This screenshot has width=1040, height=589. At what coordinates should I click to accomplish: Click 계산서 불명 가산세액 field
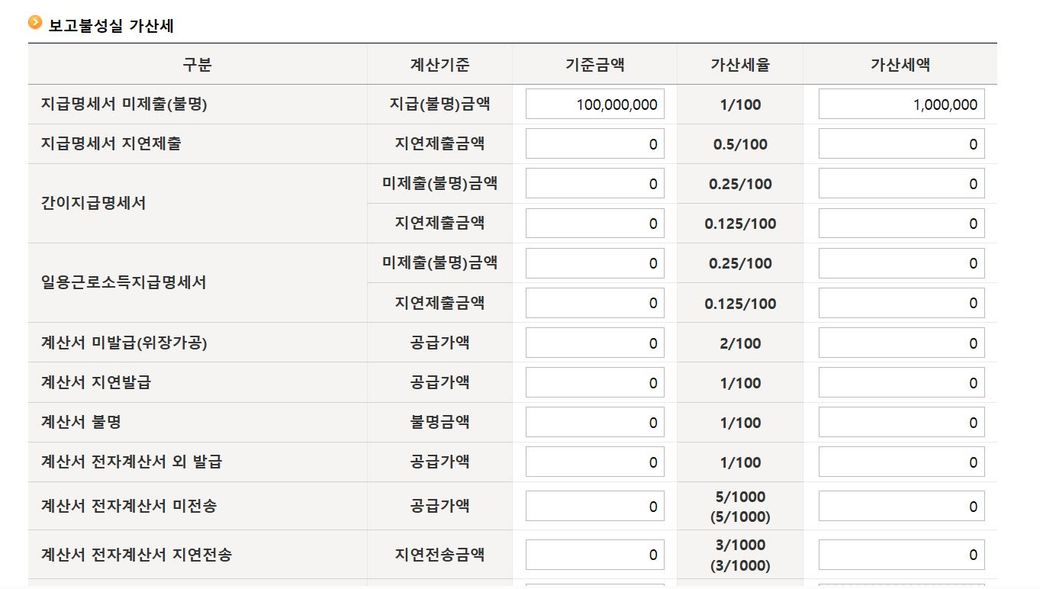pos(901,422)
